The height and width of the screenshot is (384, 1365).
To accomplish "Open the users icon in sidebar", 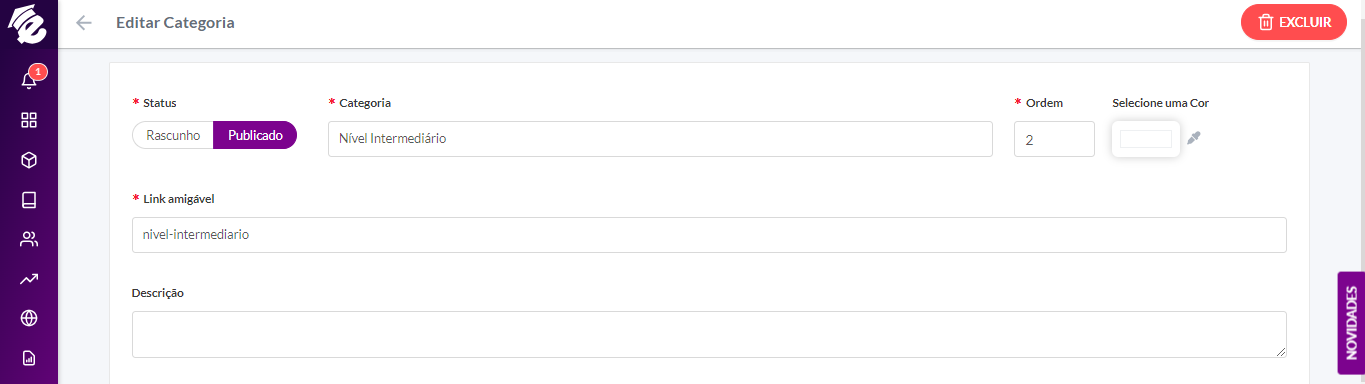I will [29, 239].
